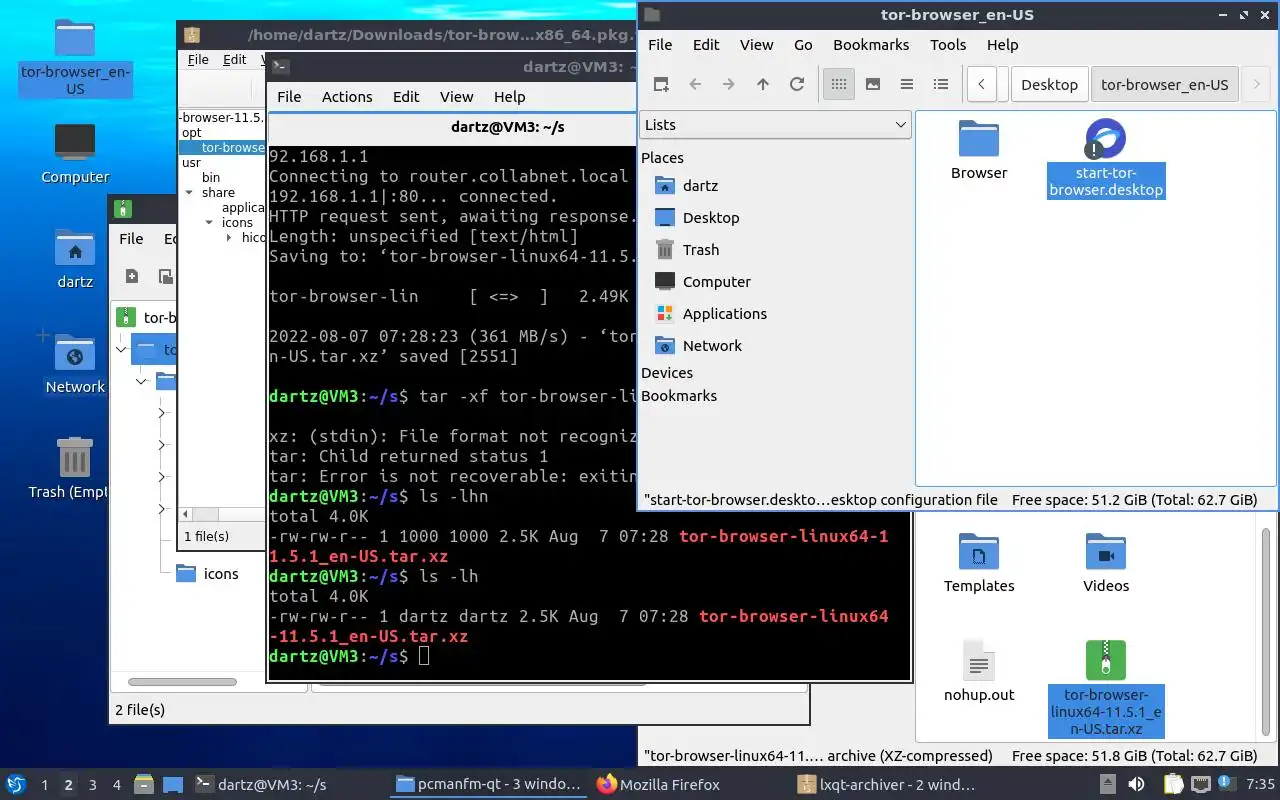Select dartz@VM3: ~/s terminal tab
The width and height of the screenshot is (1280, 800).
click(508, 127)
